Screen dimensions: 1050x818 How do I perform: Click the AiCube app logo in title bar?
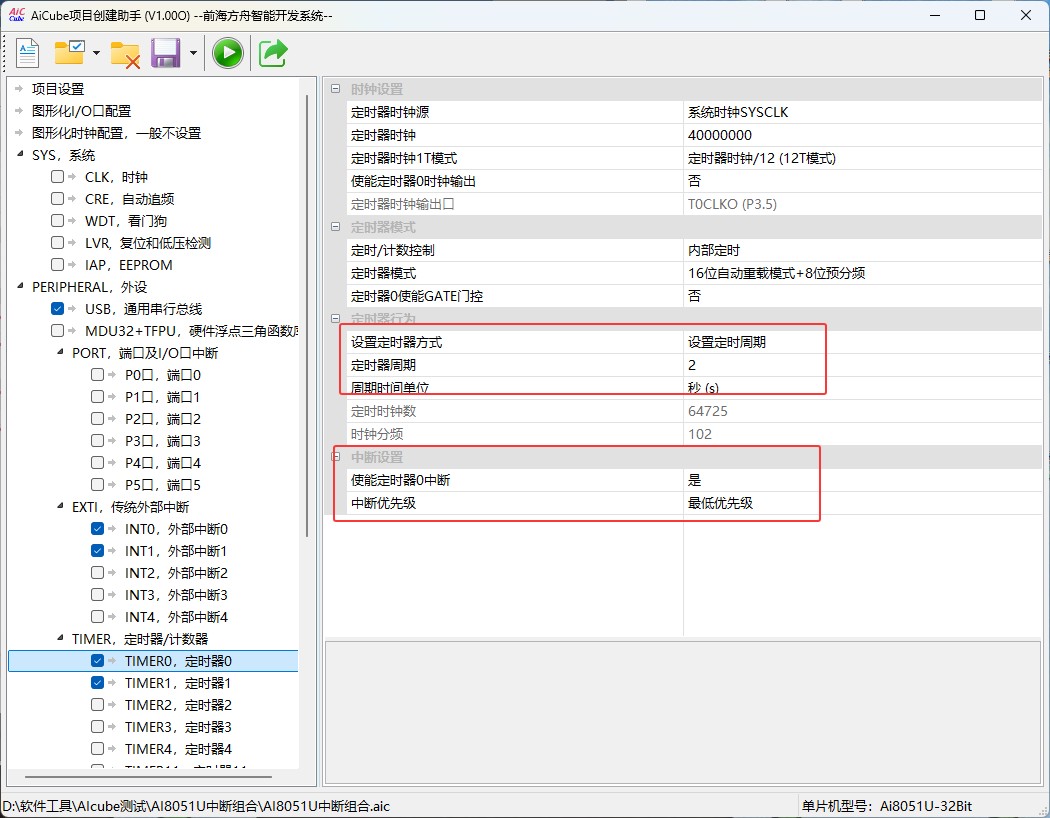[x=17, y=14]
